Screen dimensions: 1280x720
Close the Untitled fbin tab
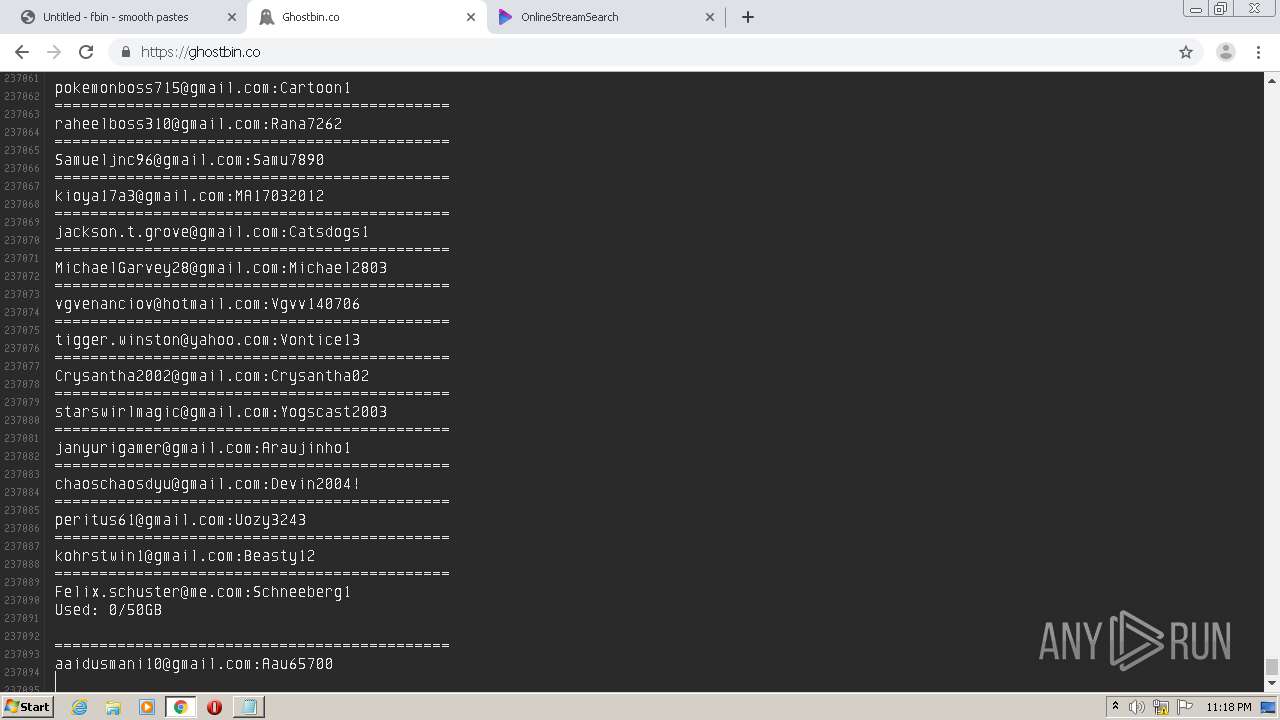click(x=232, y=17)
